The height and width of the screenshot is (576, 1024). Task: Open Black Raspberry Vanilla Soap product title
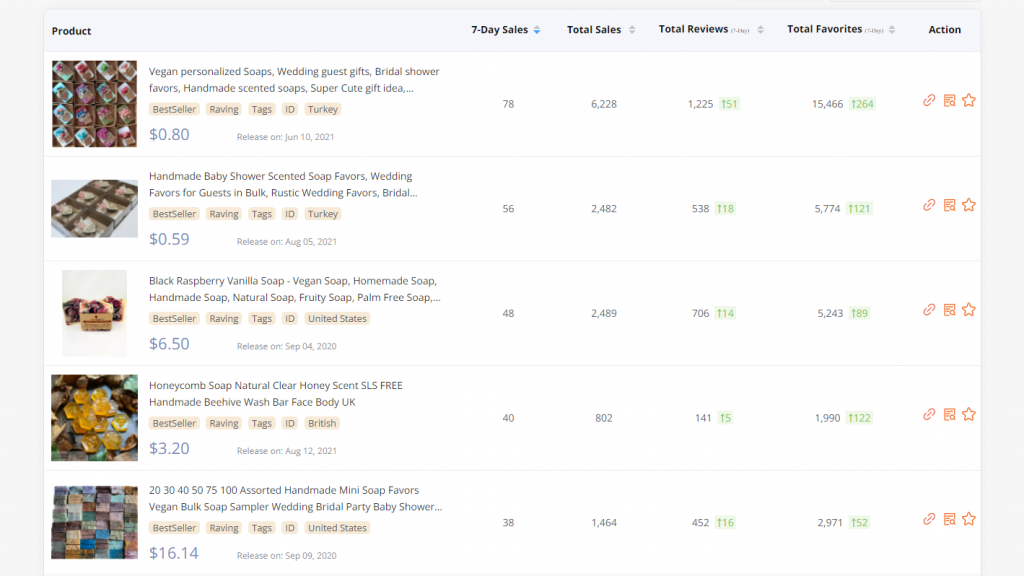pos(292,281)
